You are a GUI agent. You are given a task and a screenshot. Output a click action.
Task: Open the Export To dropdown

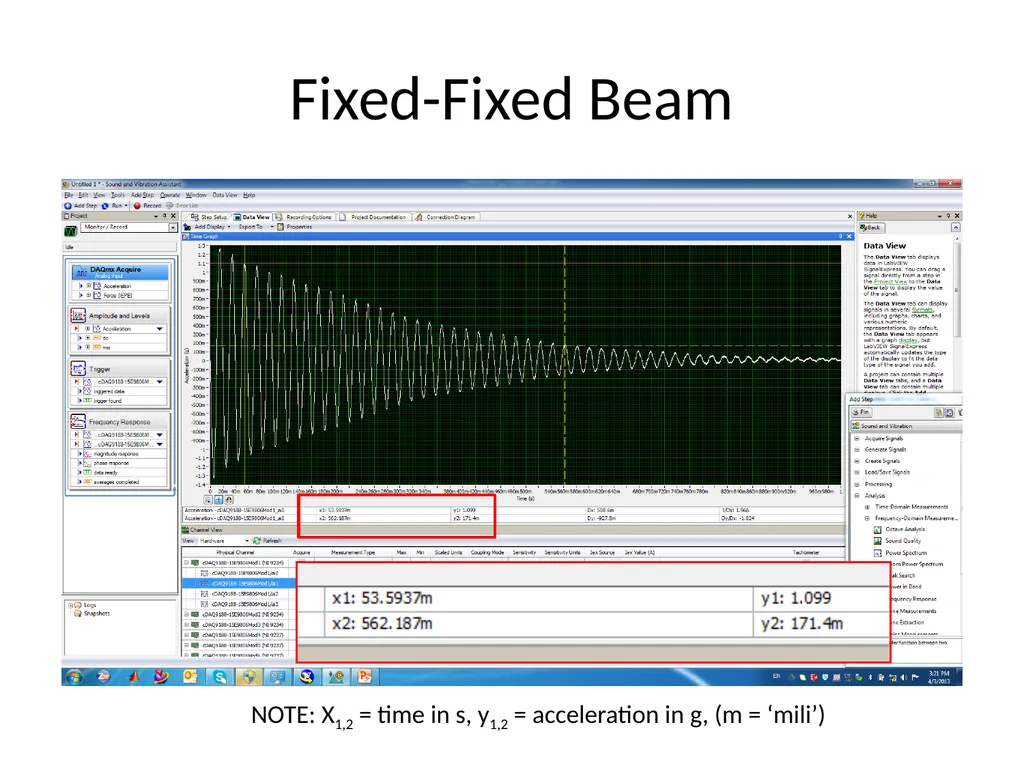point(272,227)
